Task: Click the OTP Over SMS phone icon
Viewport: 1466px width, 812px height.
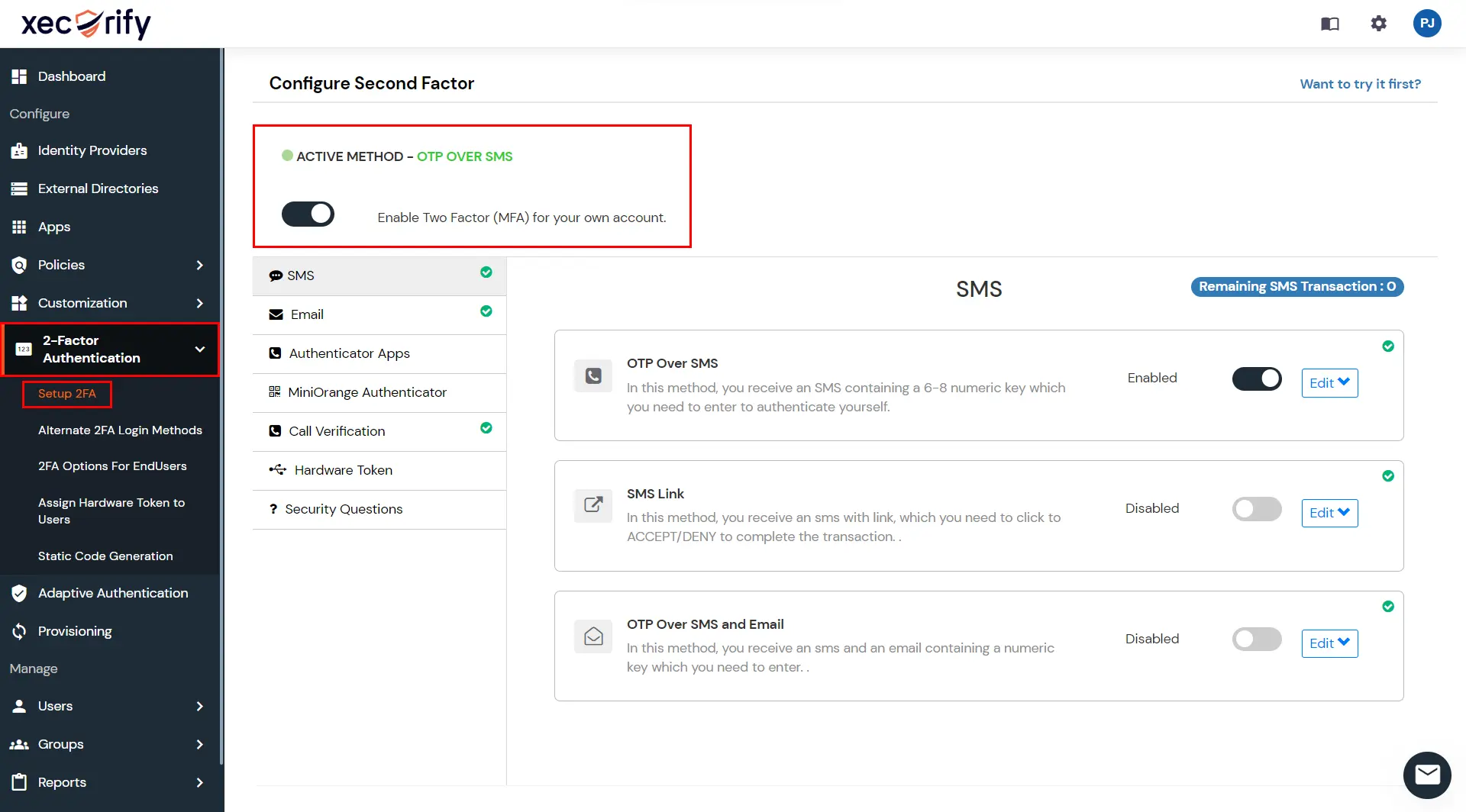Action: coord(593,375)
